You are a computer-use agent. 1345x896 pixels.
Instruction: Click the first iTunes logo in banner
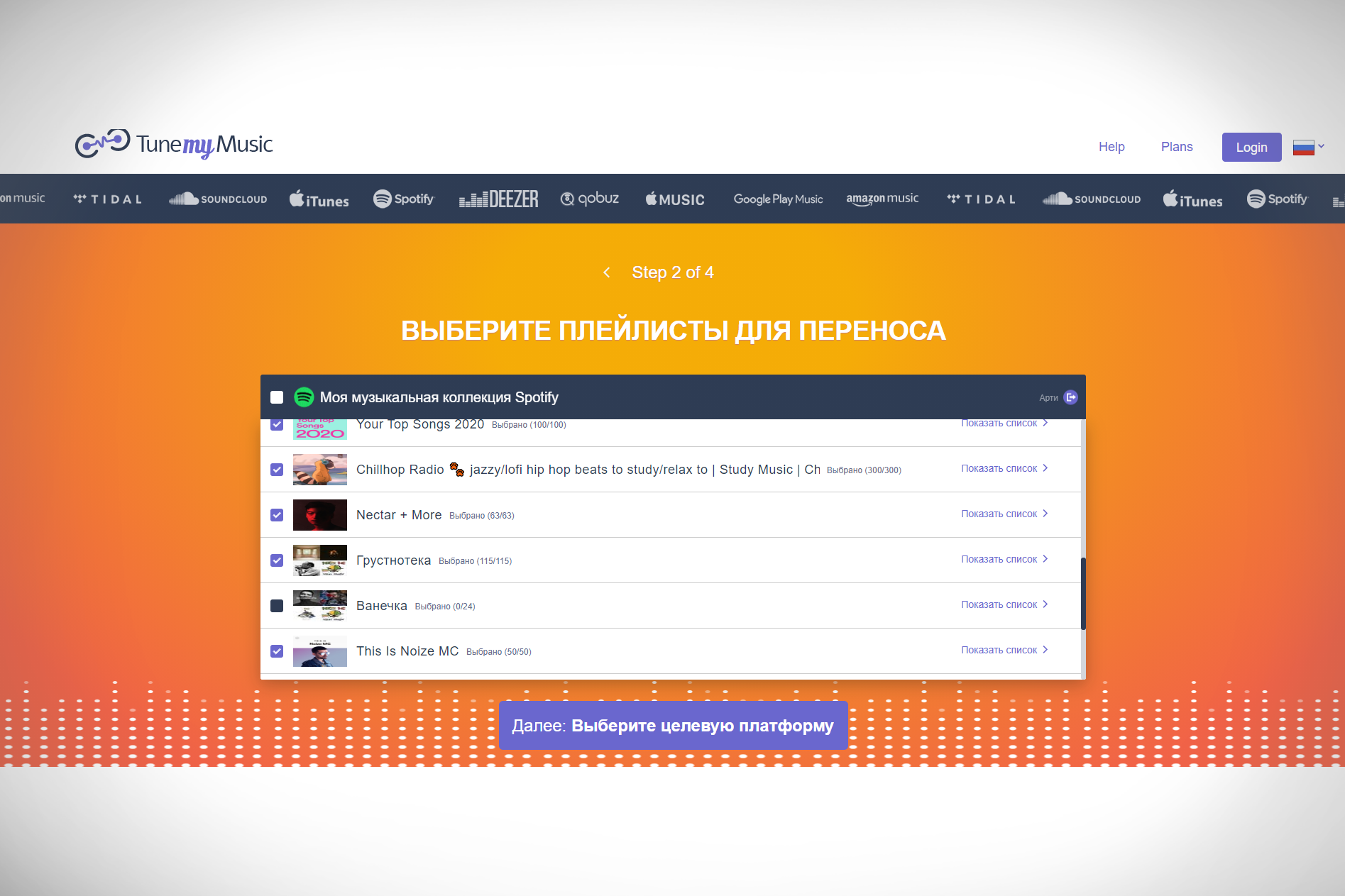click(x=319, y=199)
